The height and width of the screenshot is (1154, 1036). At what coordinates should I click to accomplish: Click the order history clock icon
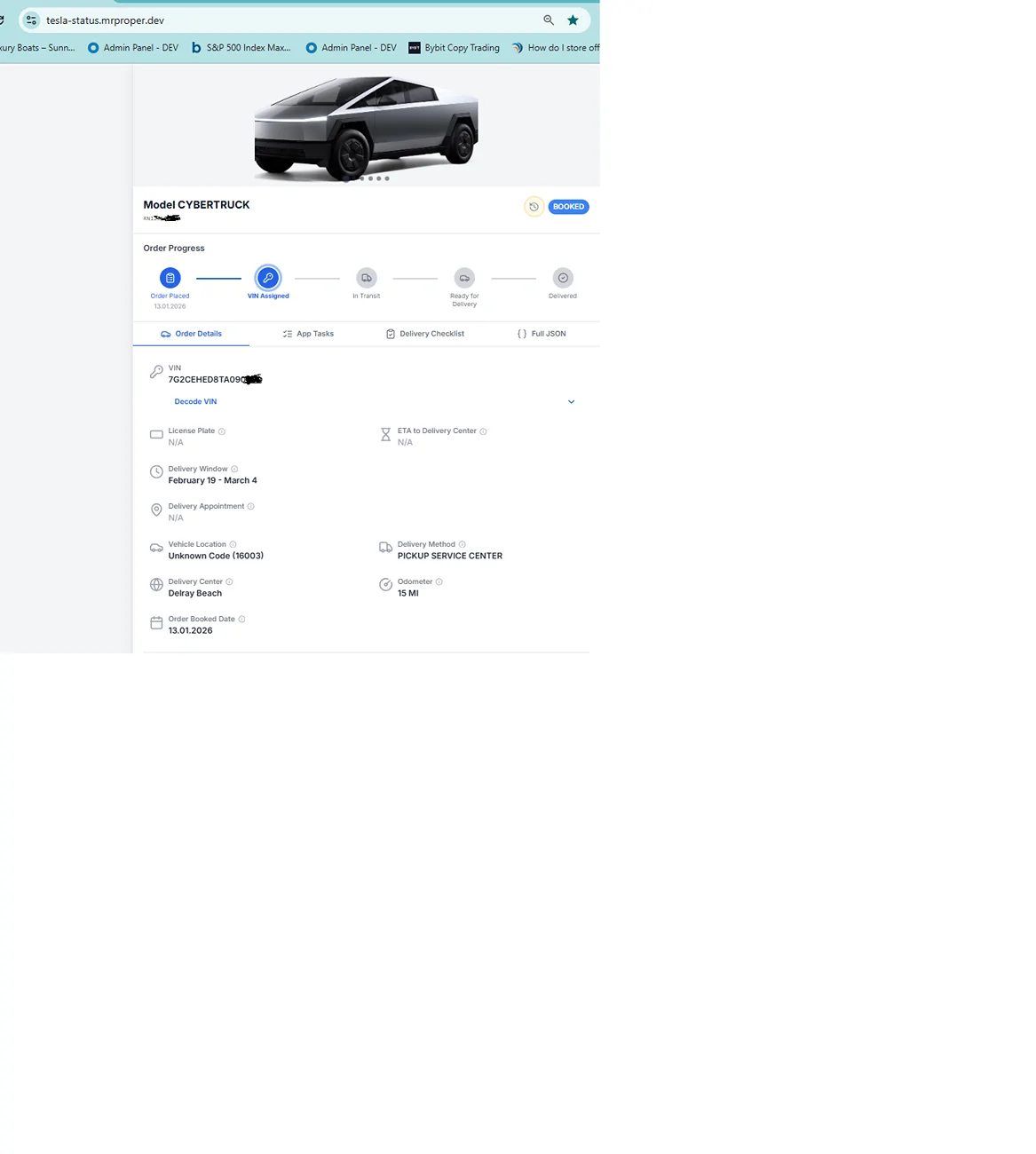pos(534,207)
